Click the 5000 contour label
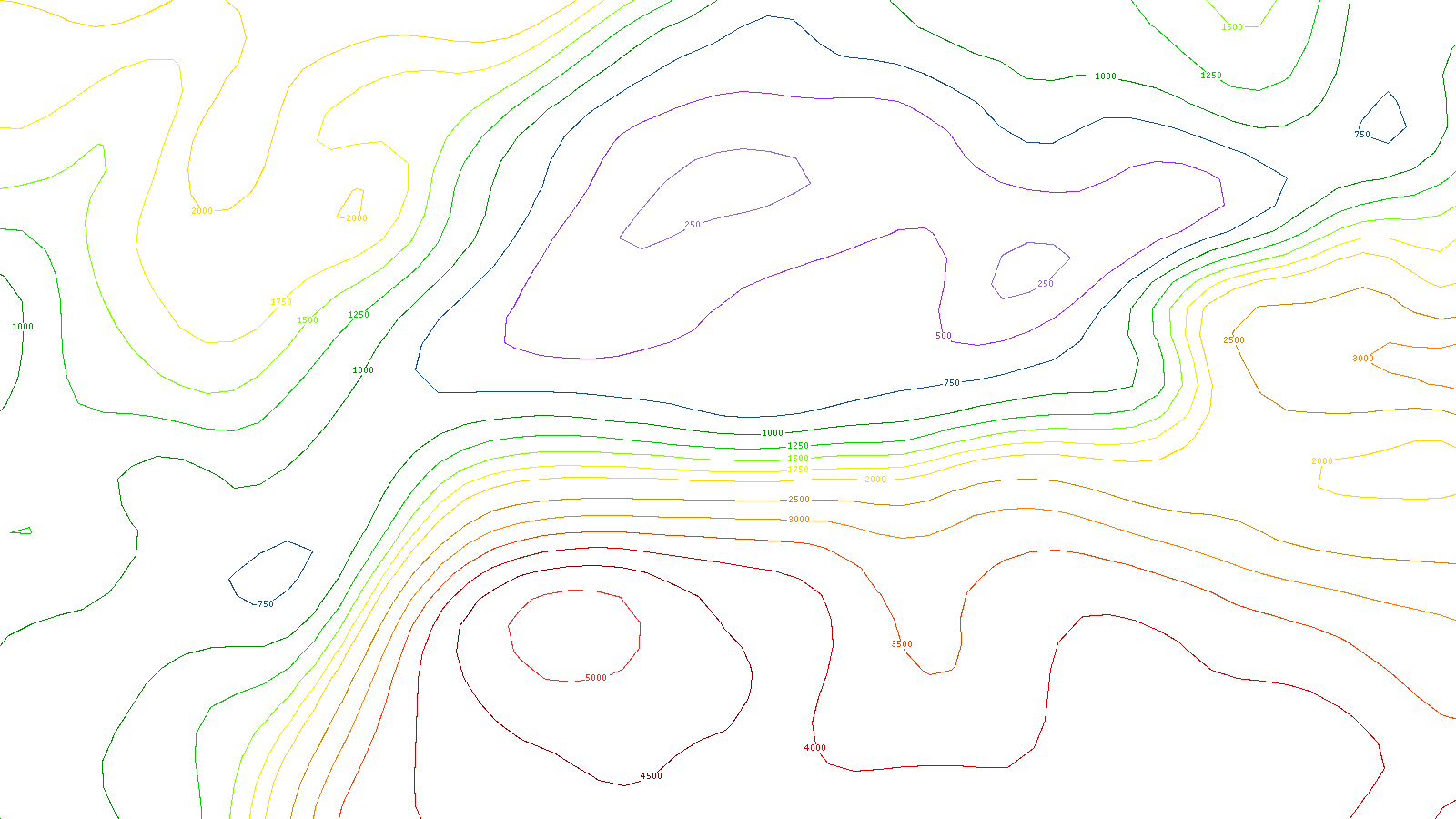1456x819 pixels. pos(596,678)
